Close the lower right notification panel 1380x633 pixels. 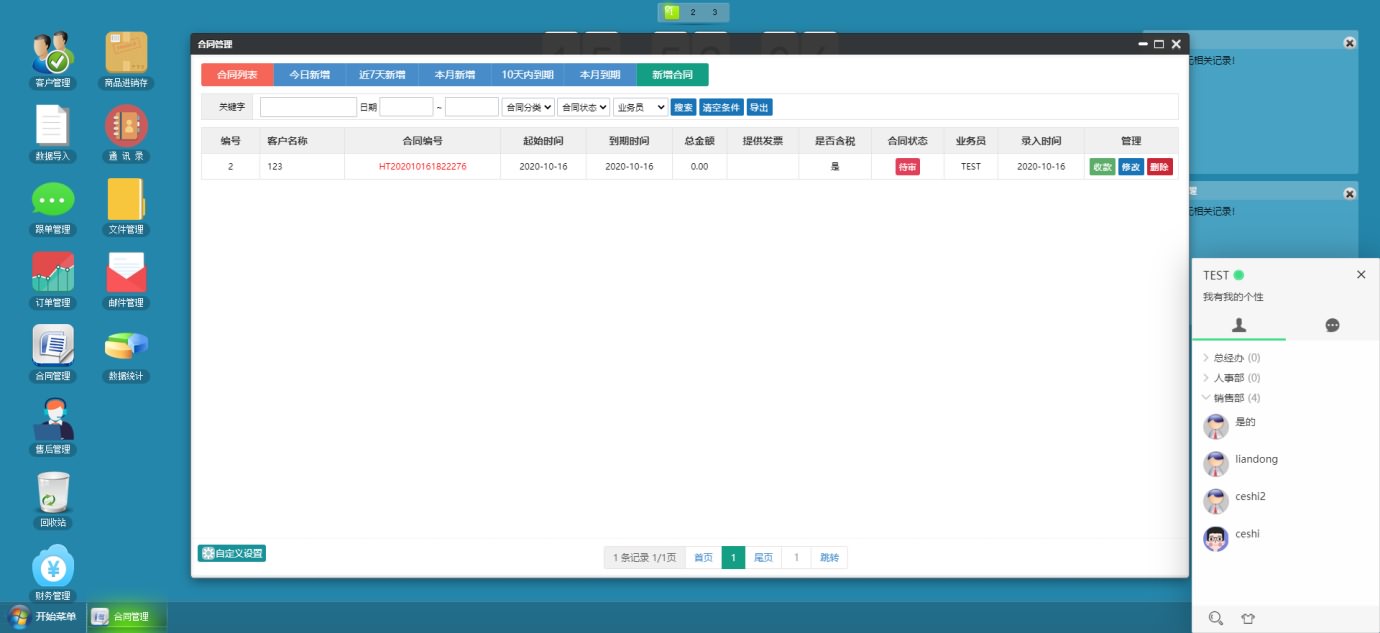pyautogui.click(x=1350, y=194)
